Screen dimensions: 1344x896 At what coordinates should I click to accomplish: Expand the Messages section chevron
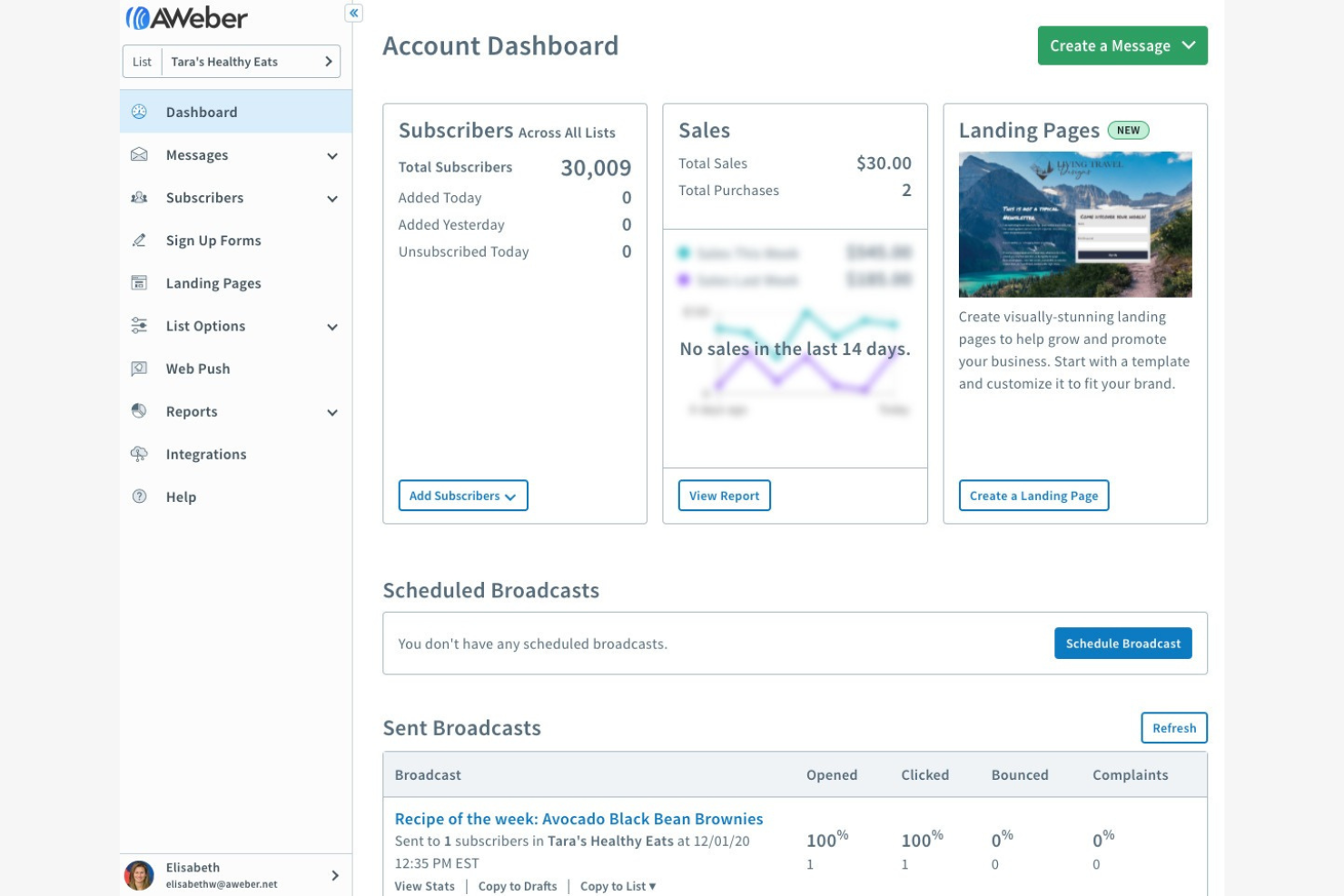[331, 155]
